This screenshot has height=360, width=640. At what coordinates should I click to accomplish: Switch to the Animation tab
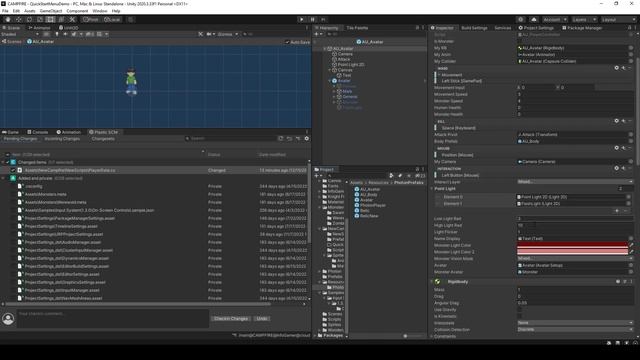click(68, 132)
